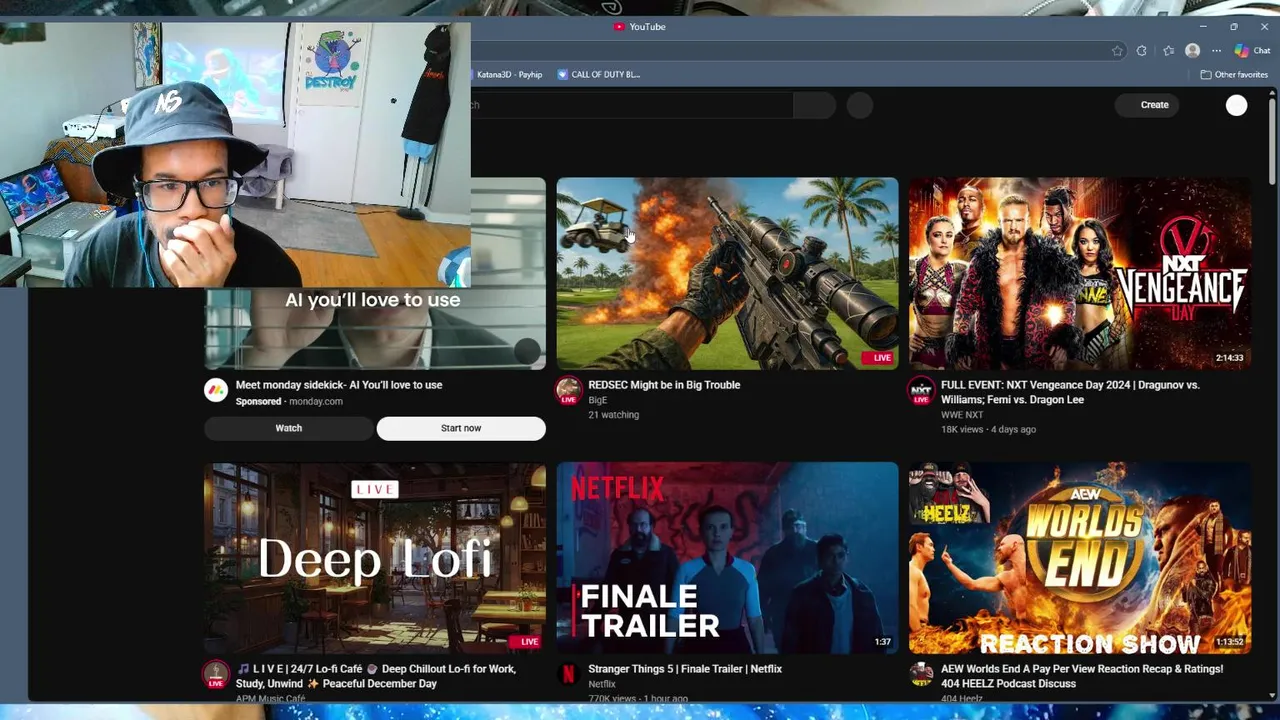The width and height of the screenshot is (1280, 720).
Task: Click the "18K views • 4 days ago" text
Action: point(988,430)
